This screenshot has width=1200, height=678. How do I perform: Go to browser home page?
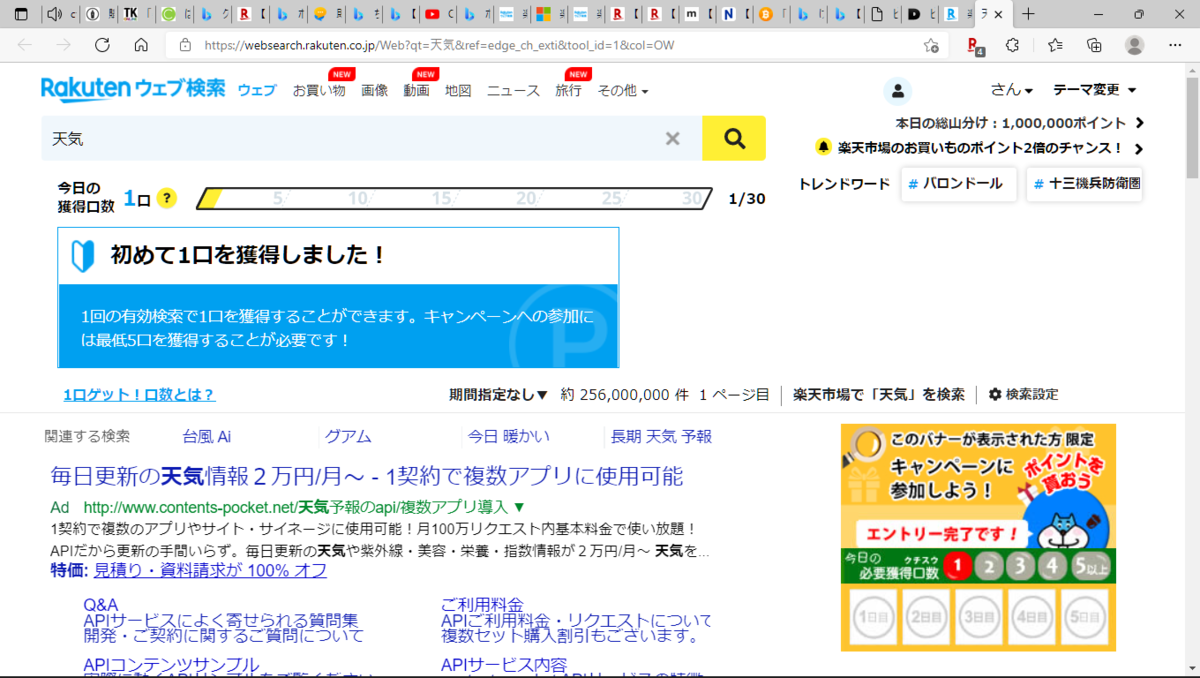point(141,45)
